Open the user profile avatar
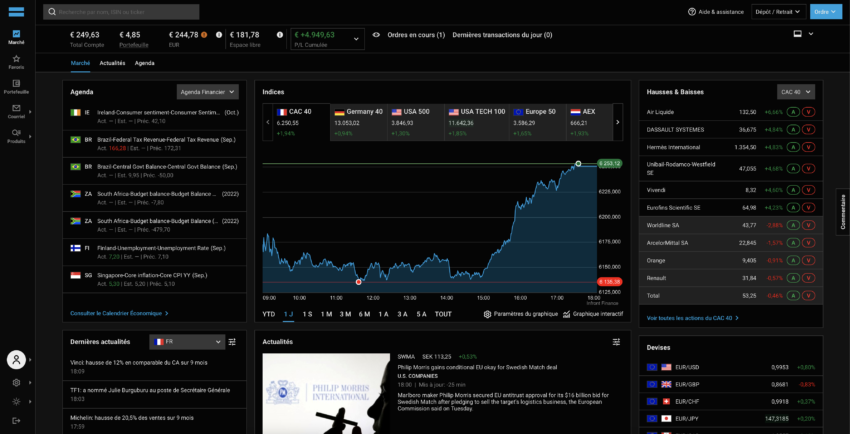The width and height of the screenshot is (850, 434). pos(16,360)
